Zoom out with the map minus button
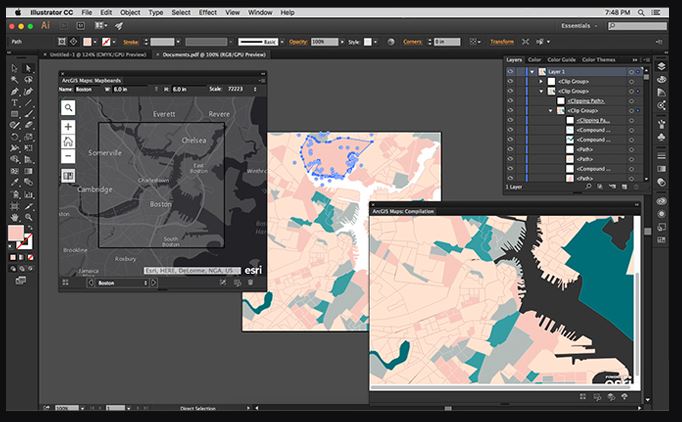The image size is (682, 422). tap(68, 156)
